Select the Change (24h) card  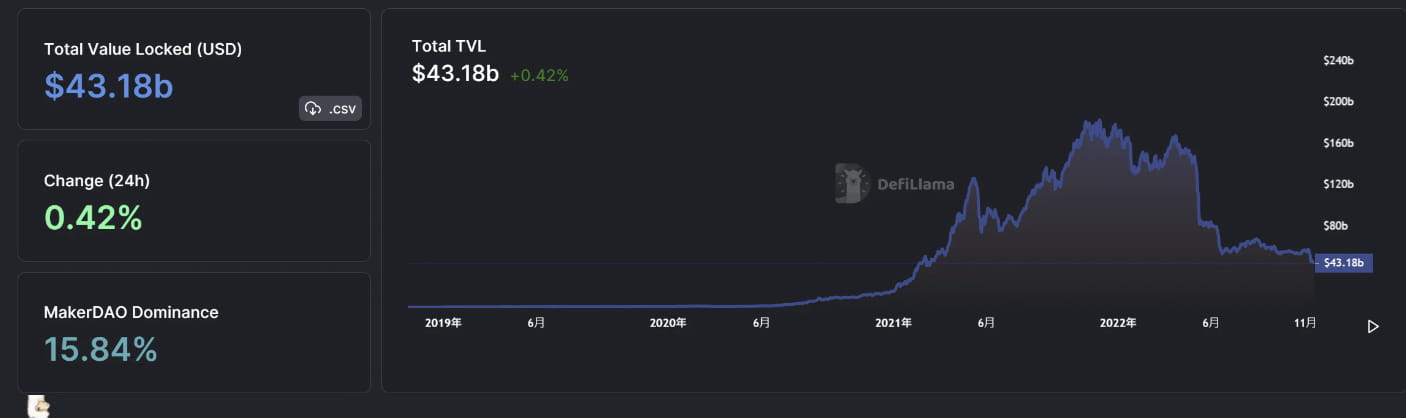pyautogui.click(x=194, y=200)
